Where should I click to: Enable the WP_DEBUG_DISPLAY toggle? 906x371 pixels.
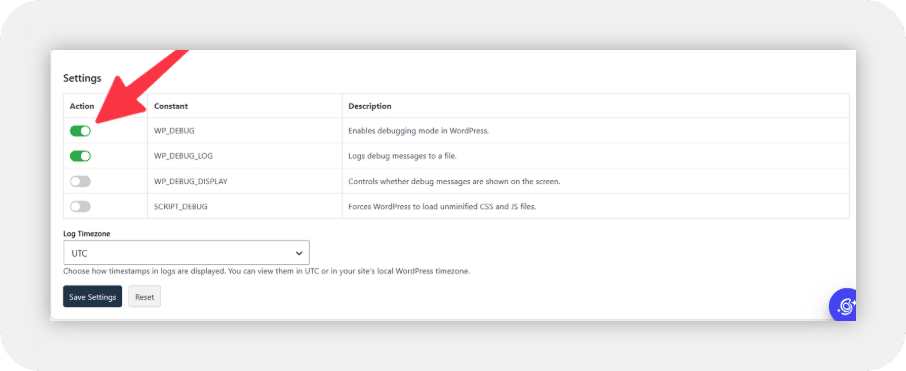click(x=80, y=181)
